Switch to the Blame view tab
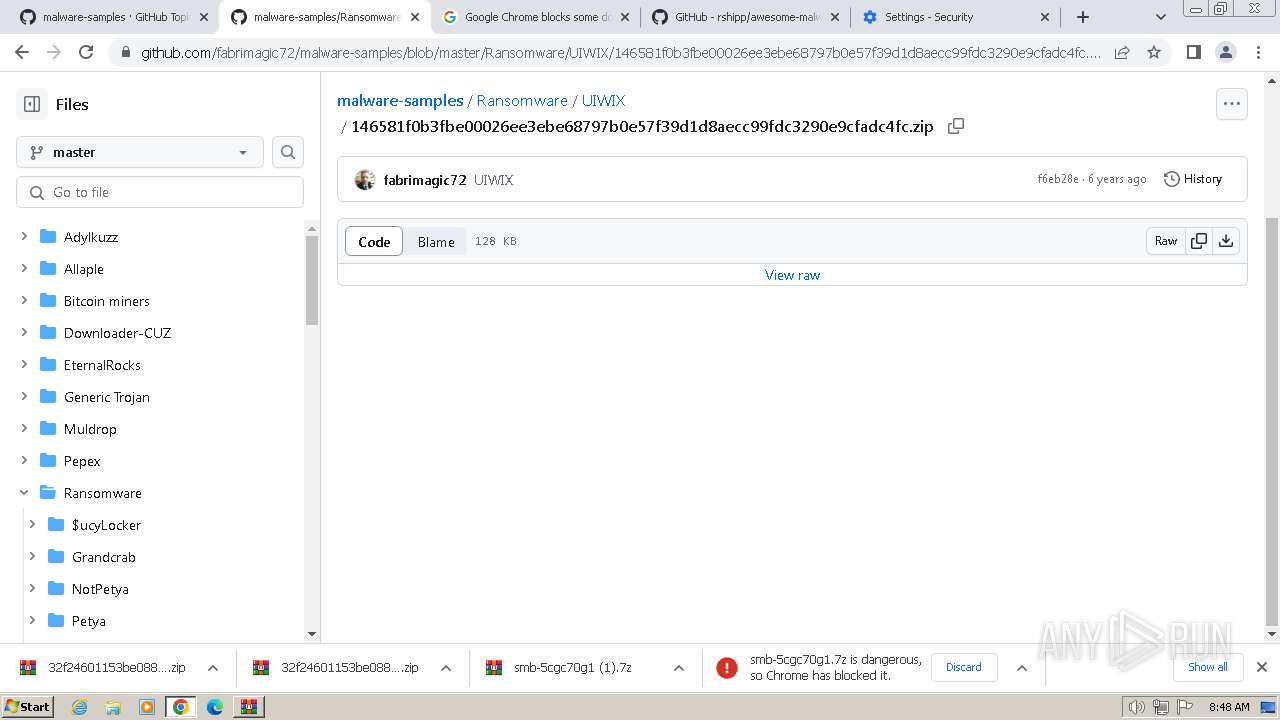Viewport: 1280px width, 720px height. click(x=436, y=241)
